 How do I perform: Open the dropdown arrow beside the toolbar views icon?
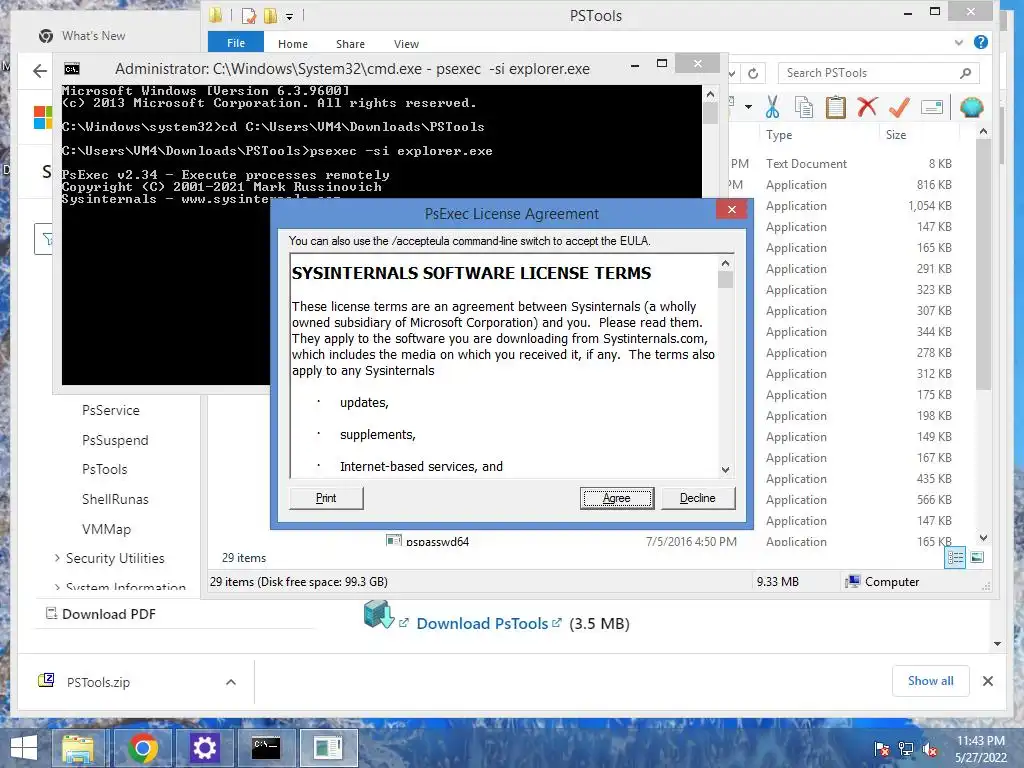pos(748,106)
